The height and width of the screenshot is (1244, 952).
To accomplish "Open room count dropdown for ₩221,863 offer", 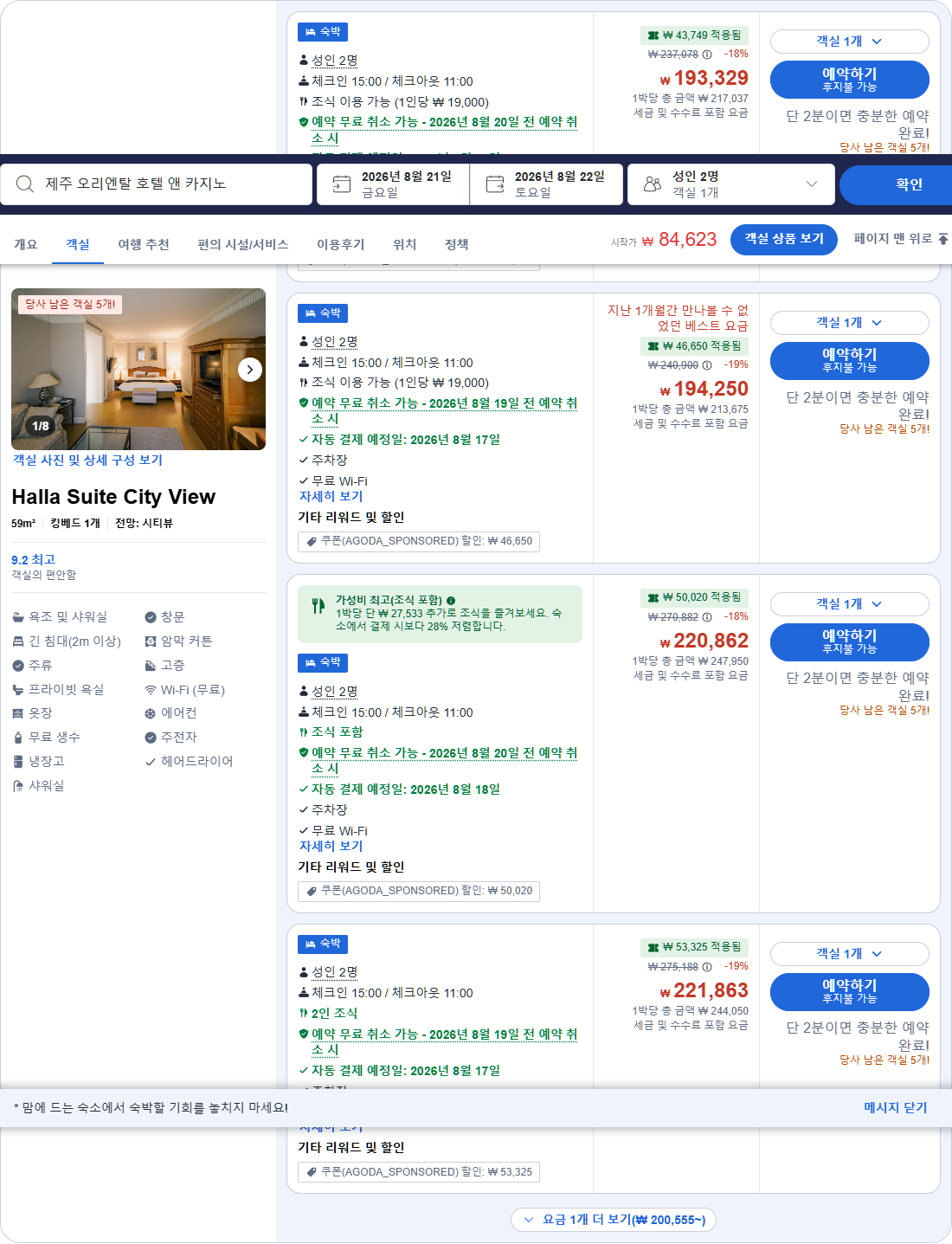I will 849,954.
